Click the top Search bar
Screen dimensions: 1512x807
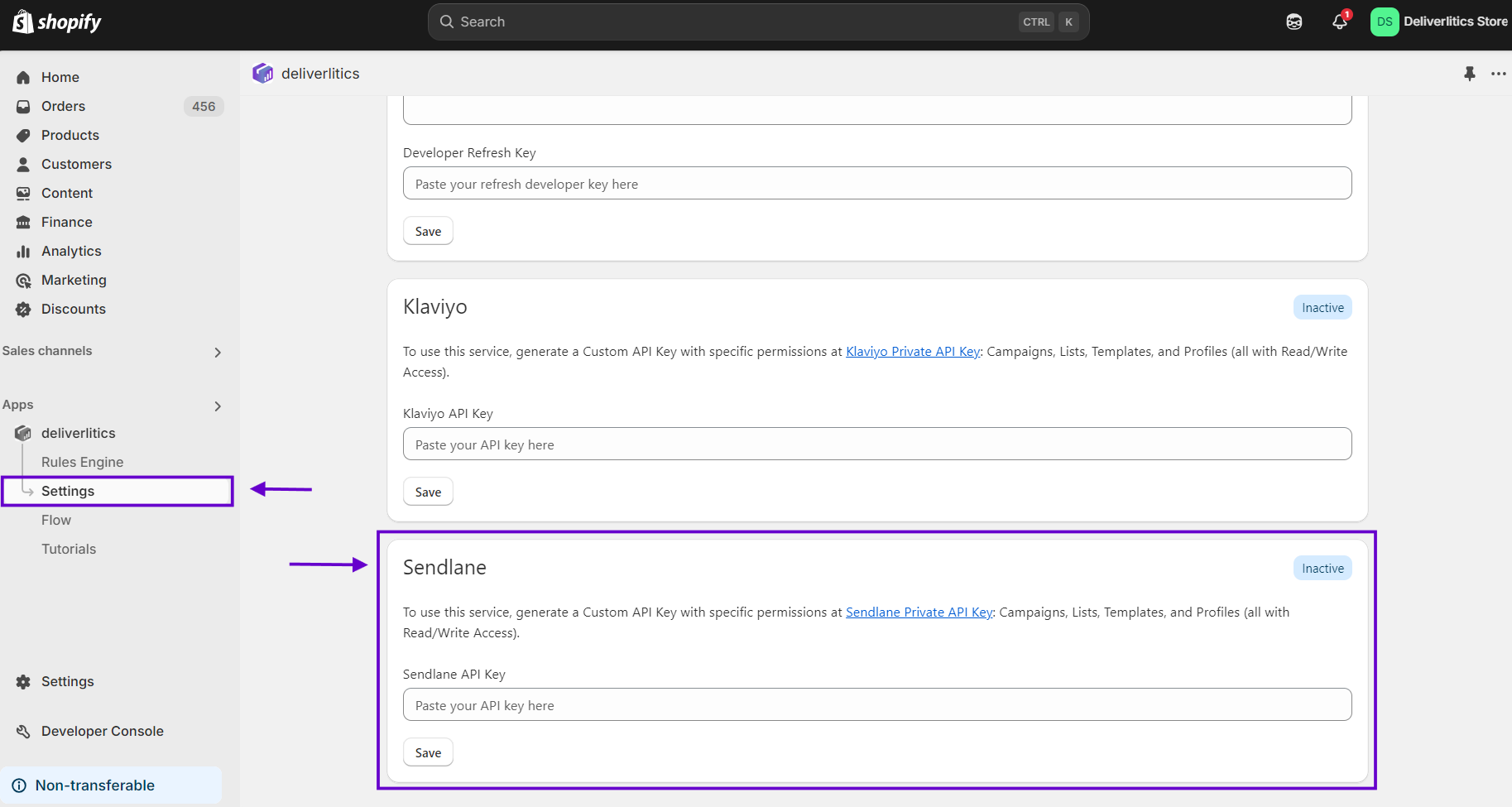pos(758,22)
